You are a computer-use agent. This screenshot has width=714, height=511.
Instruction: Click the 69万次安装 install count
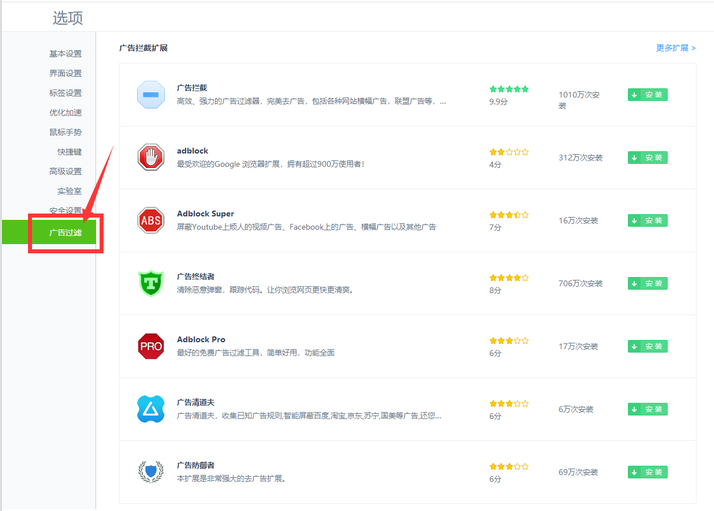[578, 472]
